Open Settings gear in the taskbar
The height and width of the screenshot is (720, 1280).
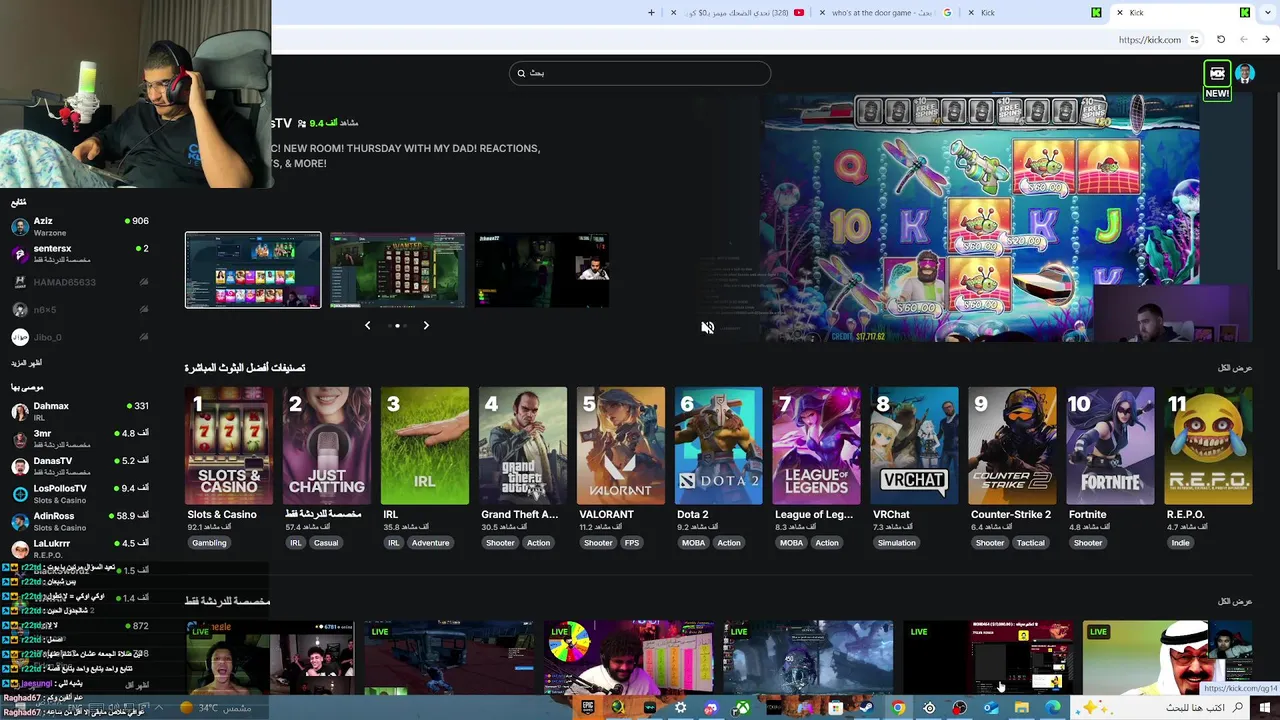point(681,708)
